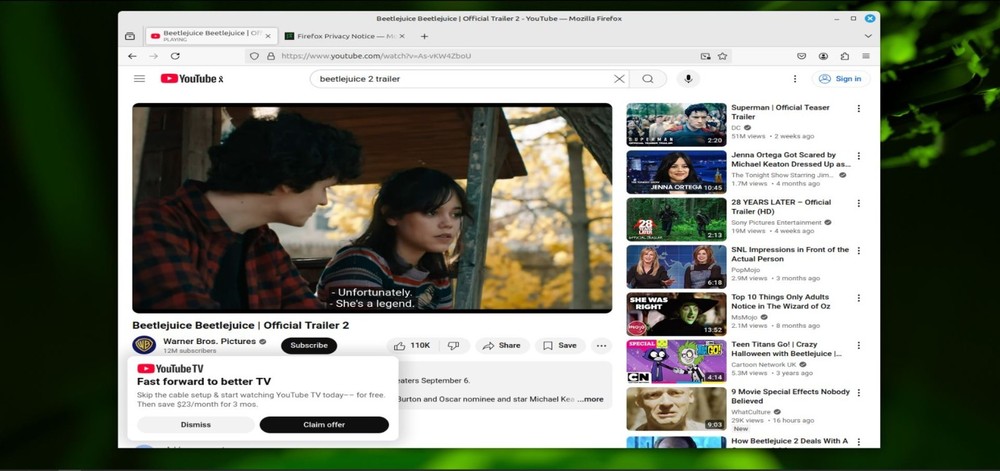The height and width of the screenshot is (471, 1000).
Task: Dismiss the YouTube TV offer
Action: [195, 425]
